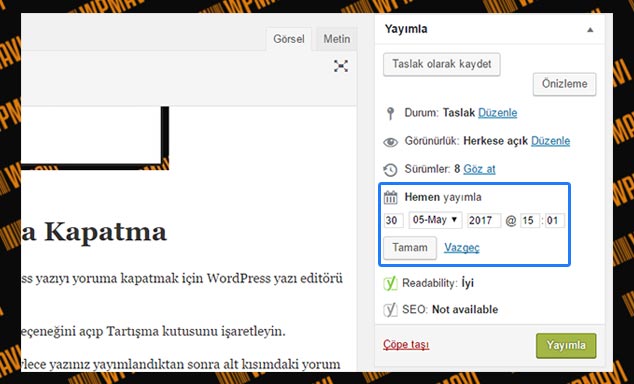This screenshot has width=634, height=384.
Task: Open the month dropdown showing 05-May
Action: point(435,220)
